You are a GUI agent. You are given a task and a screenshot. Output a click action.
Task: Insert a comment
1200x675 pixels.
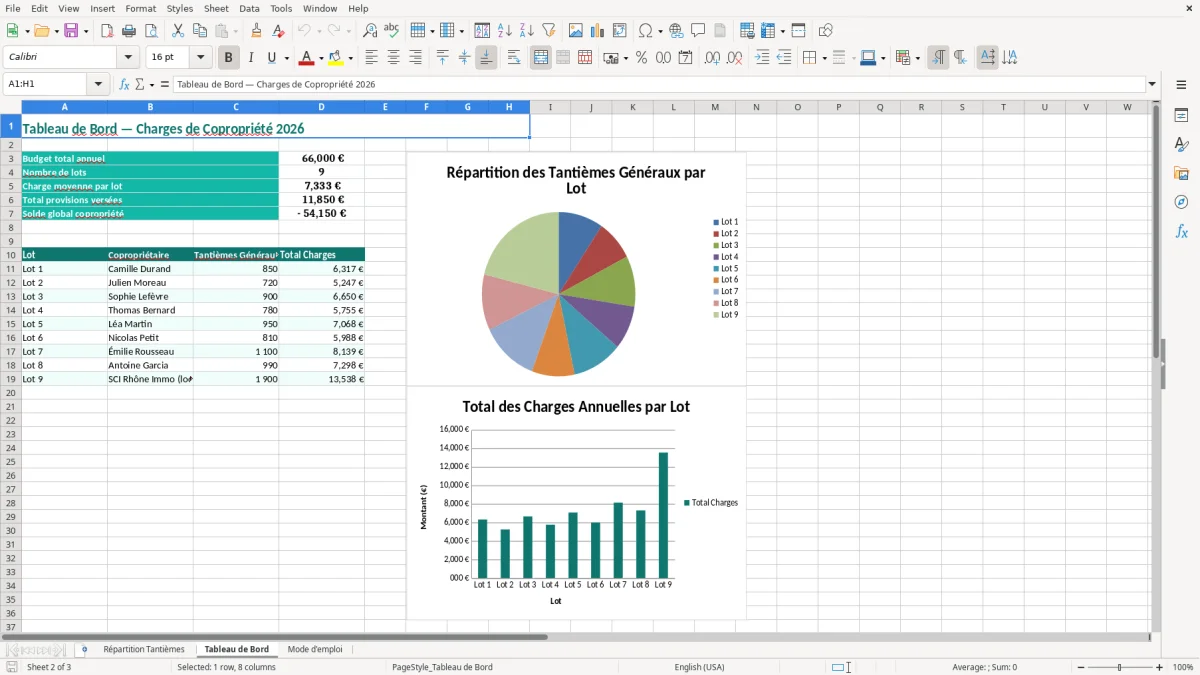tap(698, 31)
